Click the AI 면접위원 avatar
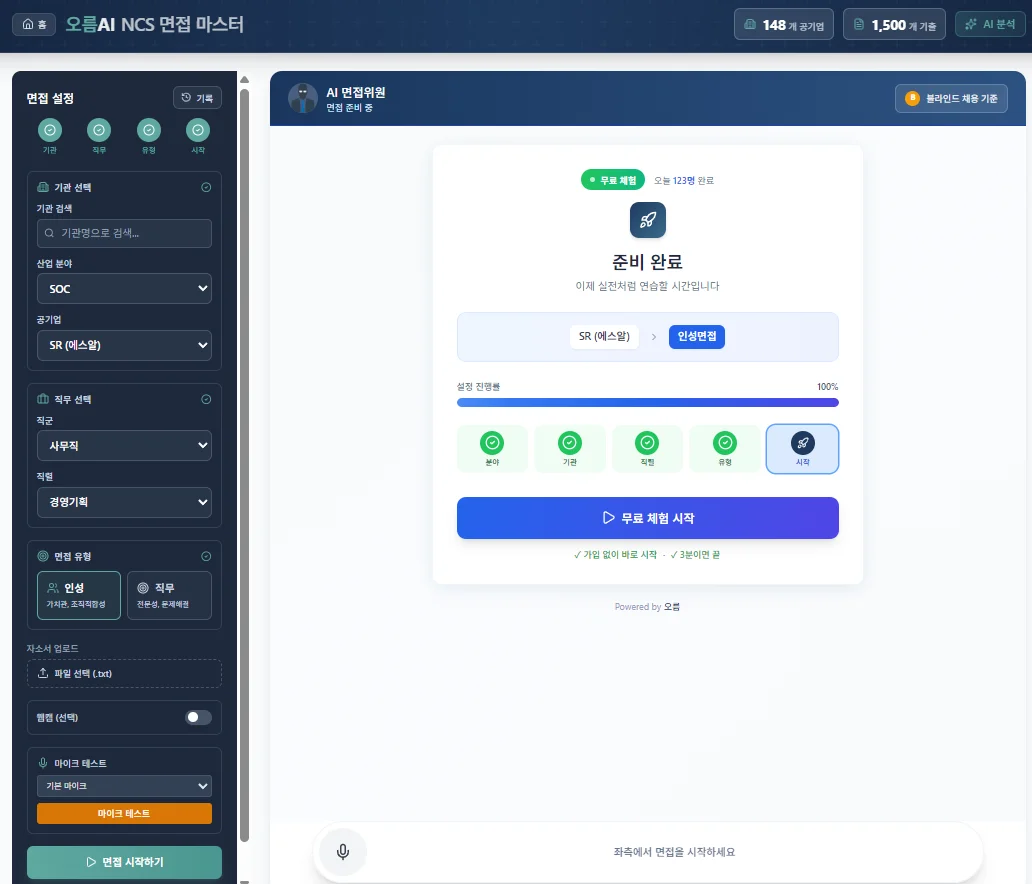1032x884 pixels. 303,98
